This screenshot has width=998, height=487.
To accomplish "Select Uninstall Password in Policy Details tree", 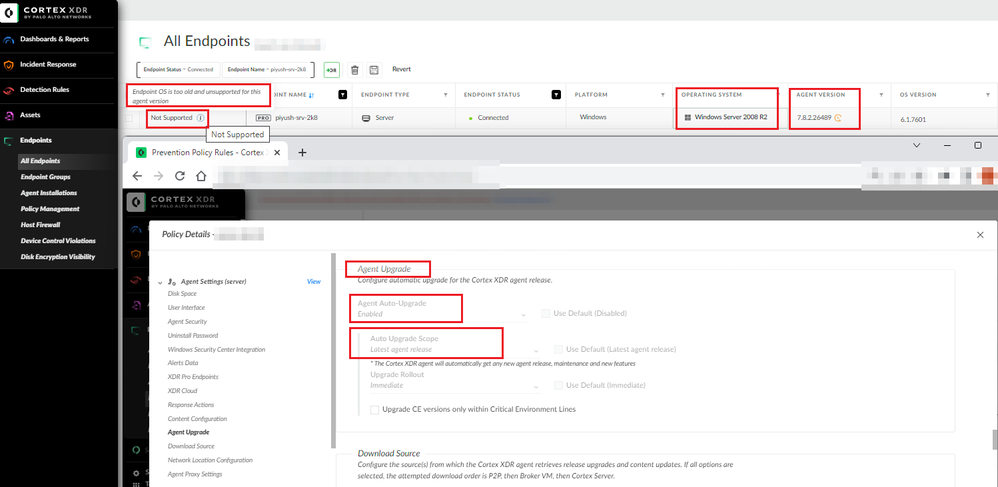I will pyautogui.click(x=193, y=335).
